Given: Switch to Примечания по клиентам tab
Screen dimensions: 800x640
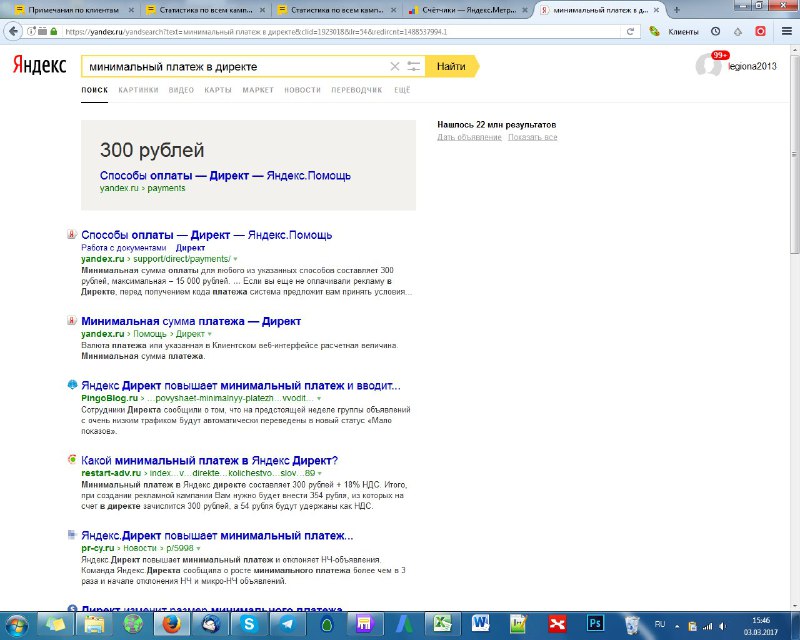Looking at the screenshot, I should (72, 10).
